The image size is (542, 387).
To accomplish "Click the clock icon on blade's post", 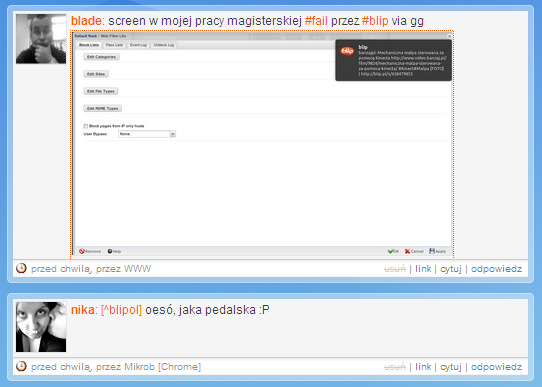I will pyautogui.click(x=21, y=268).
